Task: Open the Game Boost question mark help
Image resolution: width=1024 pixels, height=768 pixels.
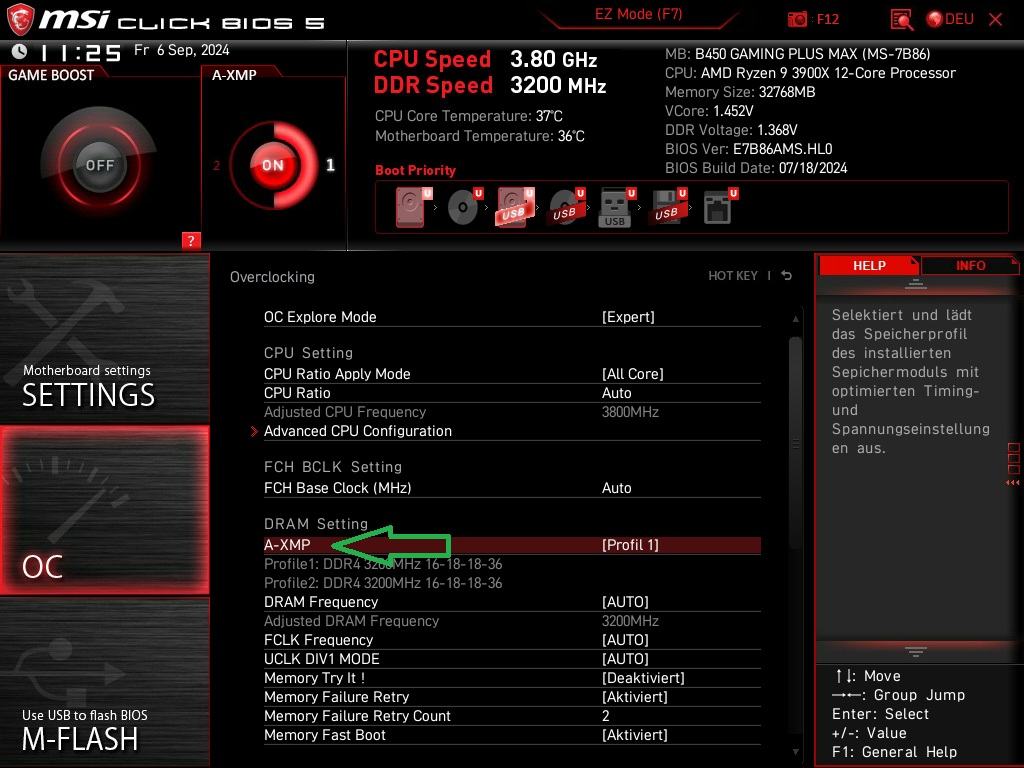Action: (191, 240)
